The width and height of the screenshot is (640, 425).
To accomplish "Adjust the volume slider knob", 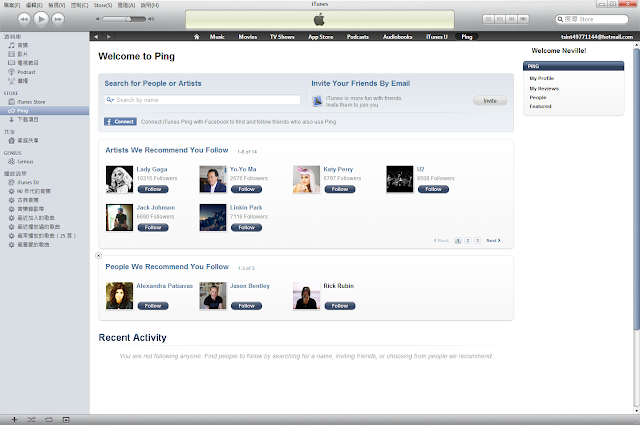I will point(128,19).
